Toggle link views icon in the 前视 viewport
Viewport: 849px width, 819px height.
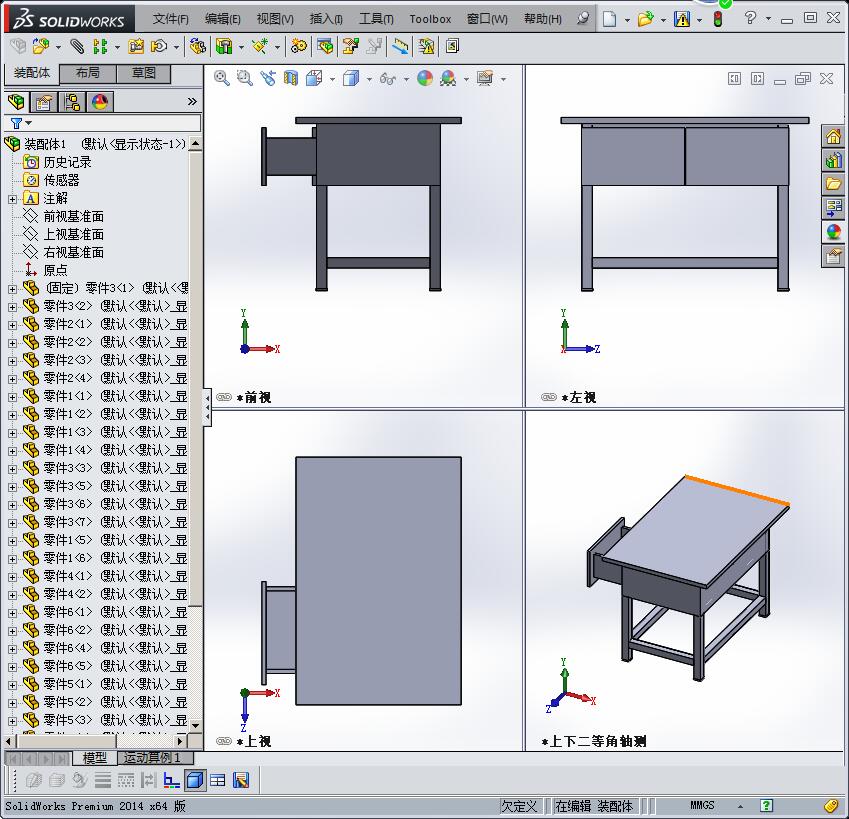point(224,397)
